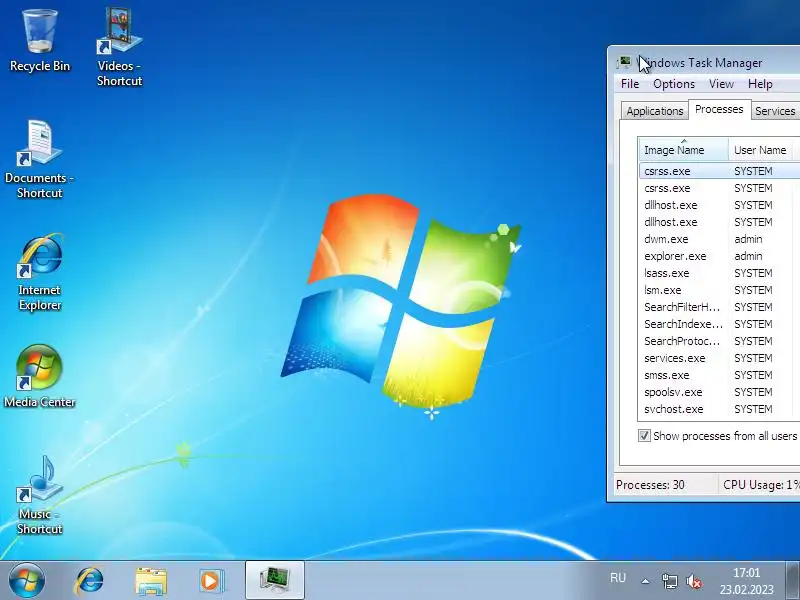The height and width of the screenshot is (600, 800).
Task: Select the lsm.exe process
Action: tap(719, 290)
